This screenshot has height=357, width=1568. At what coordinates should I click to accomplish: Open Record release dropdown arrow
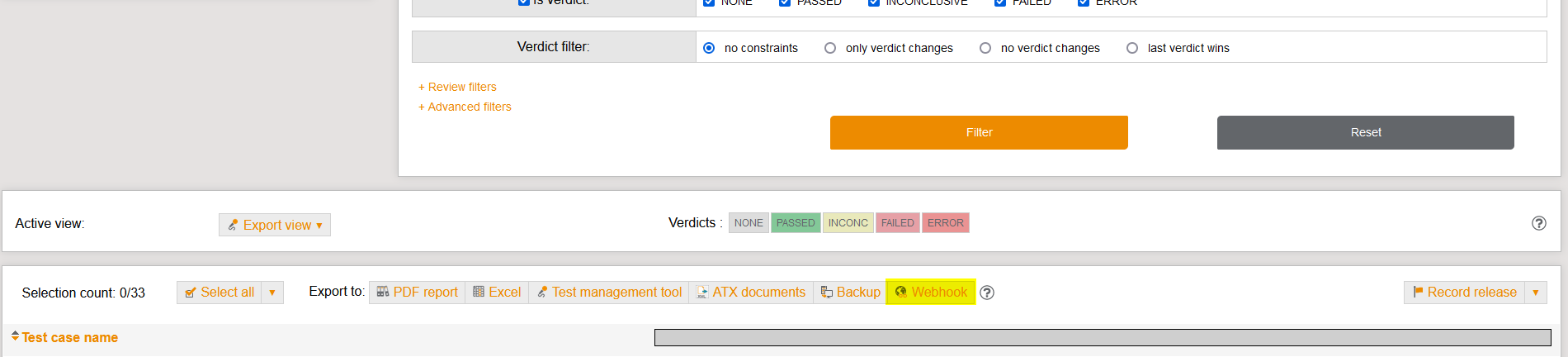point(1536,293)
